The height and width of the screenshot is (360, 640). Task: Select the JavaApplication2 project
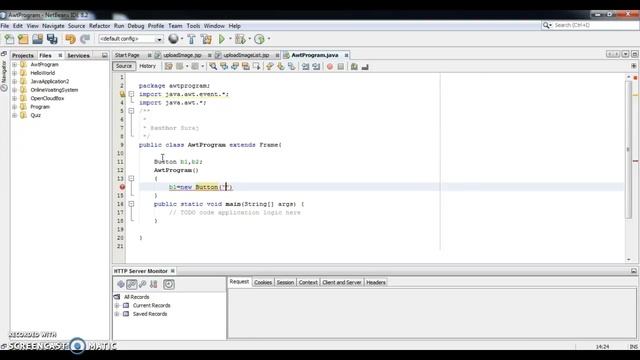tap(50, 81)
